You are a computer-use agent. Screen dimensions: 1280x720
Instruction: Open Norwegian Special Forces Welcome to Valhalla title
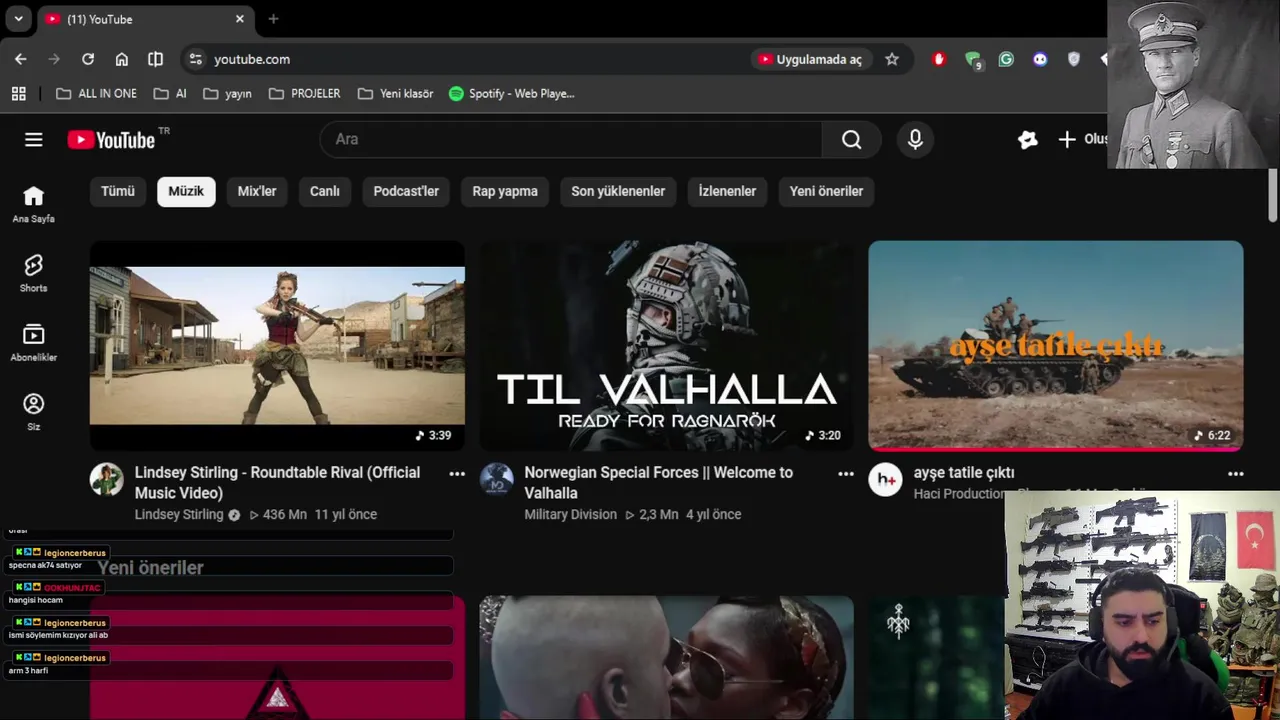(658, 483)
